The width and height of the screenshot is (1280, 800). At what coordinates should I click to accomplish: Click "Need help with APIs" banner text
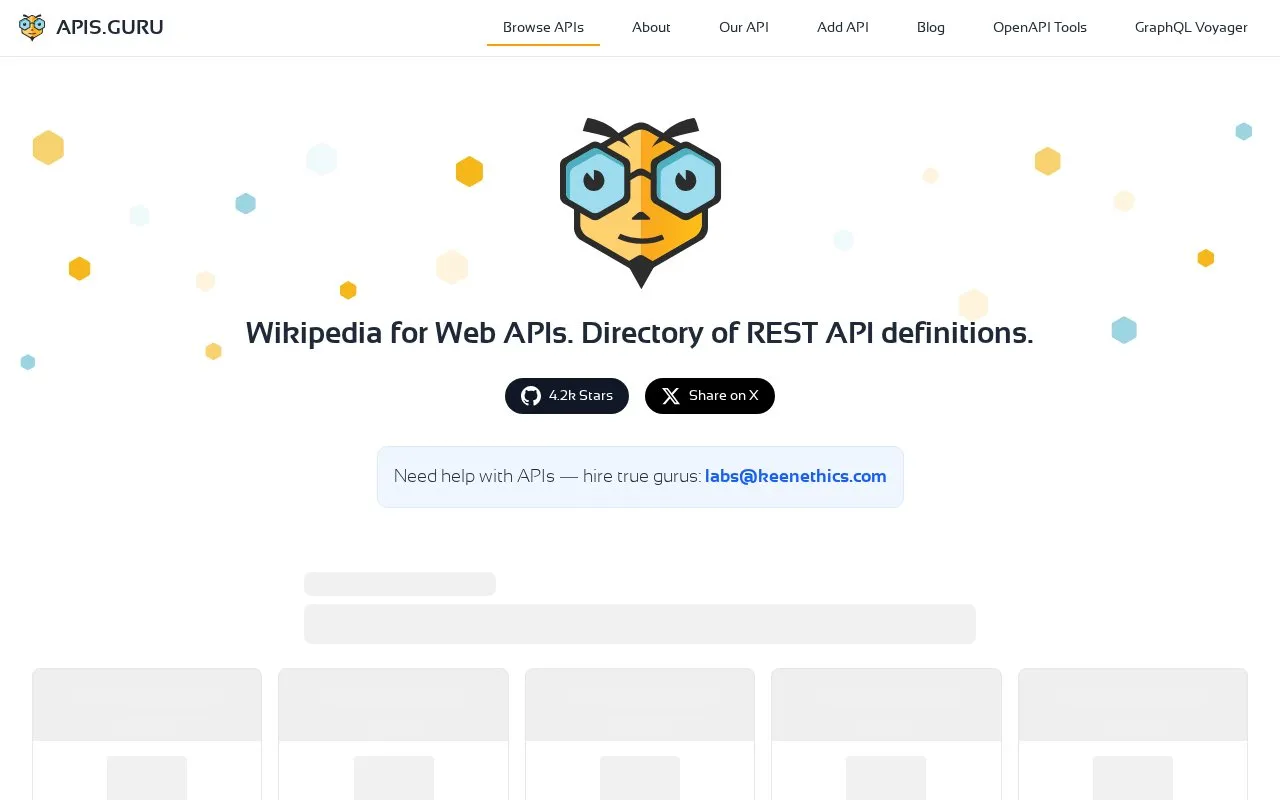tap(474, 476)
